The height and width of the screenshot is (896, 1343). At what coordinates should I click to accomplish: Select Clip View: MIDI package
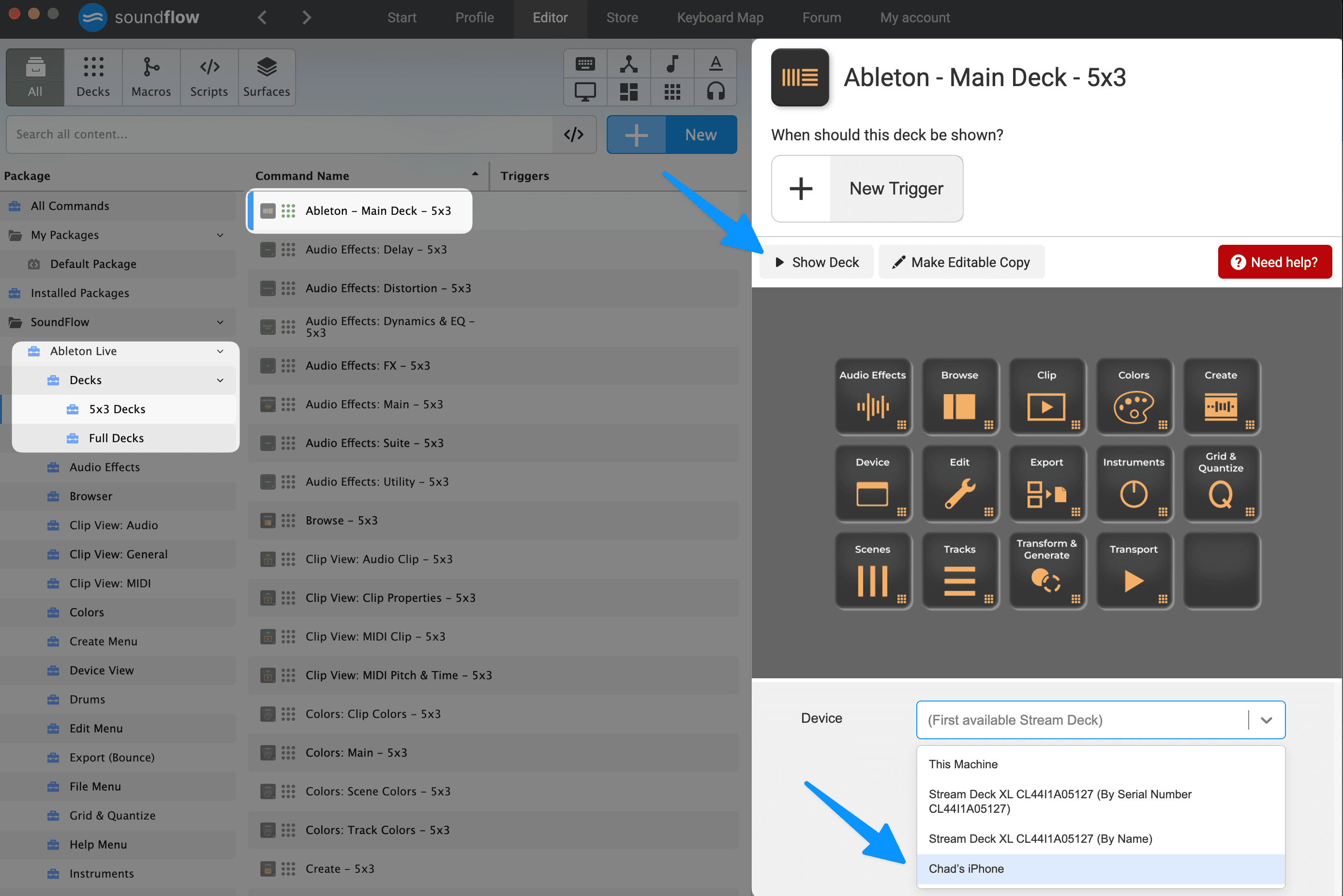click(x=118, y=583)
